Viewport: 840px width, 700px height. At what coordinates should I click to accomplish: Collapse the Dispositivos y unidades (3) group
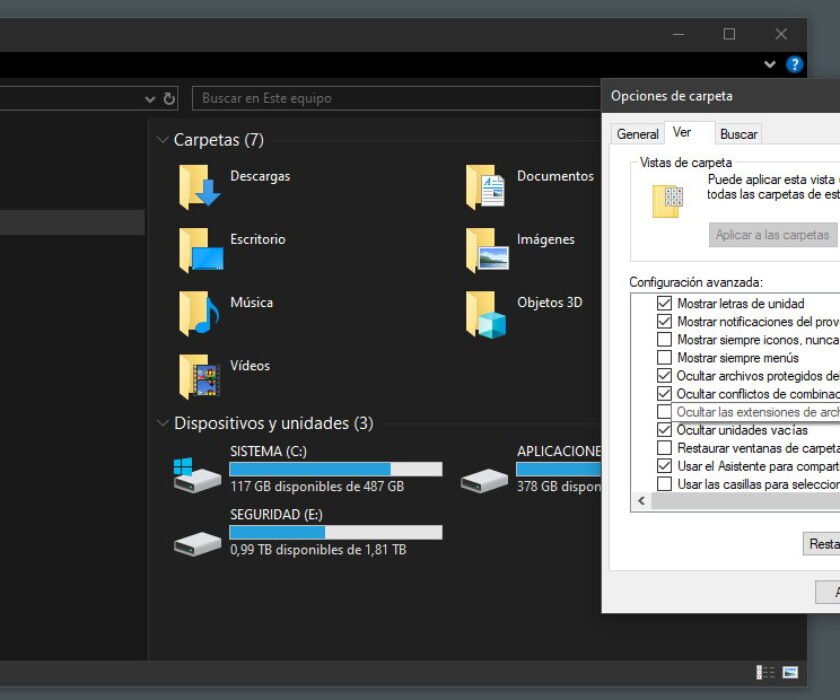coord(162,423)
